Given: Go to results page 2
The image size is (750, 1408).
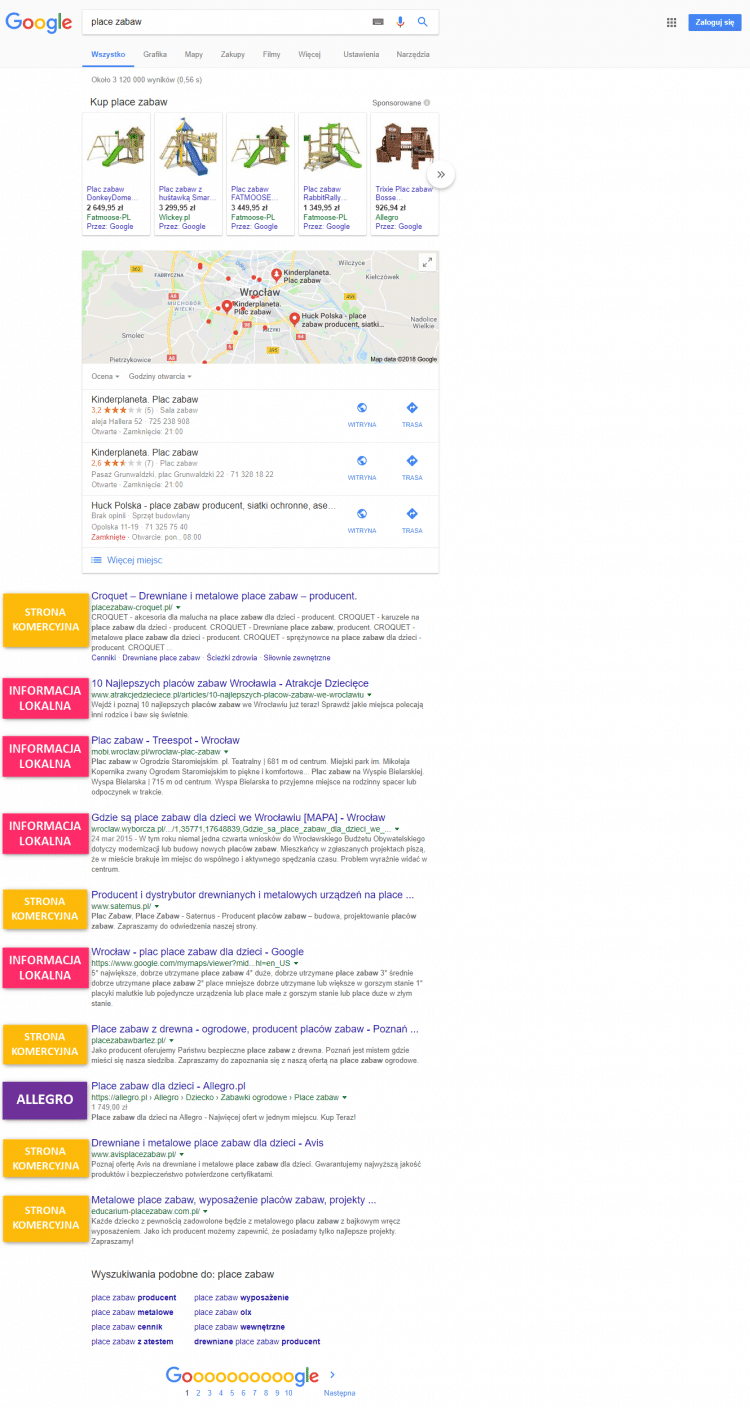Looking at the screenshot, I should pos(197,1392).
